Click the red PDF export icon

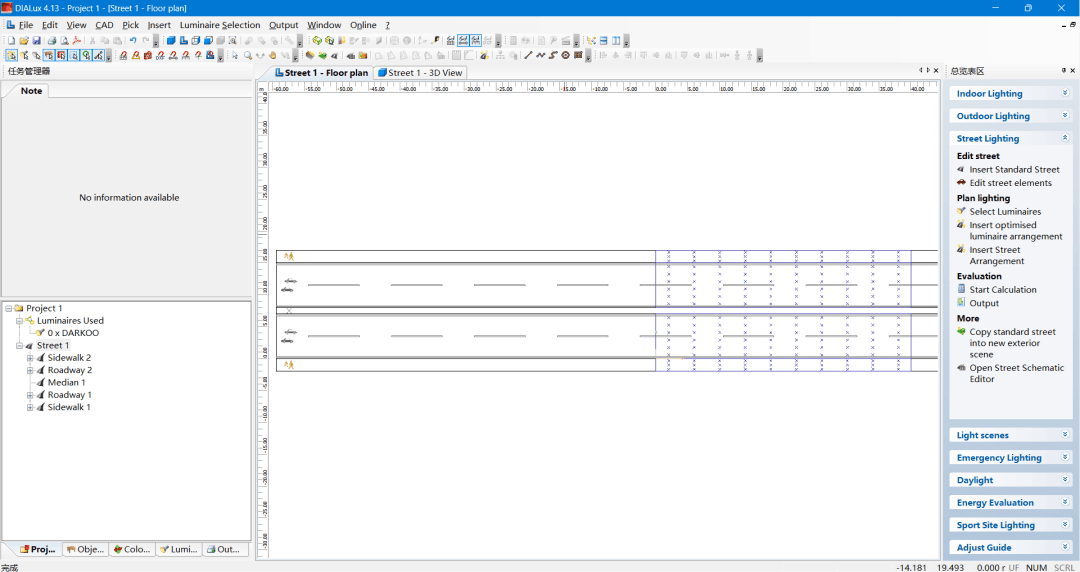click(76, 41)
